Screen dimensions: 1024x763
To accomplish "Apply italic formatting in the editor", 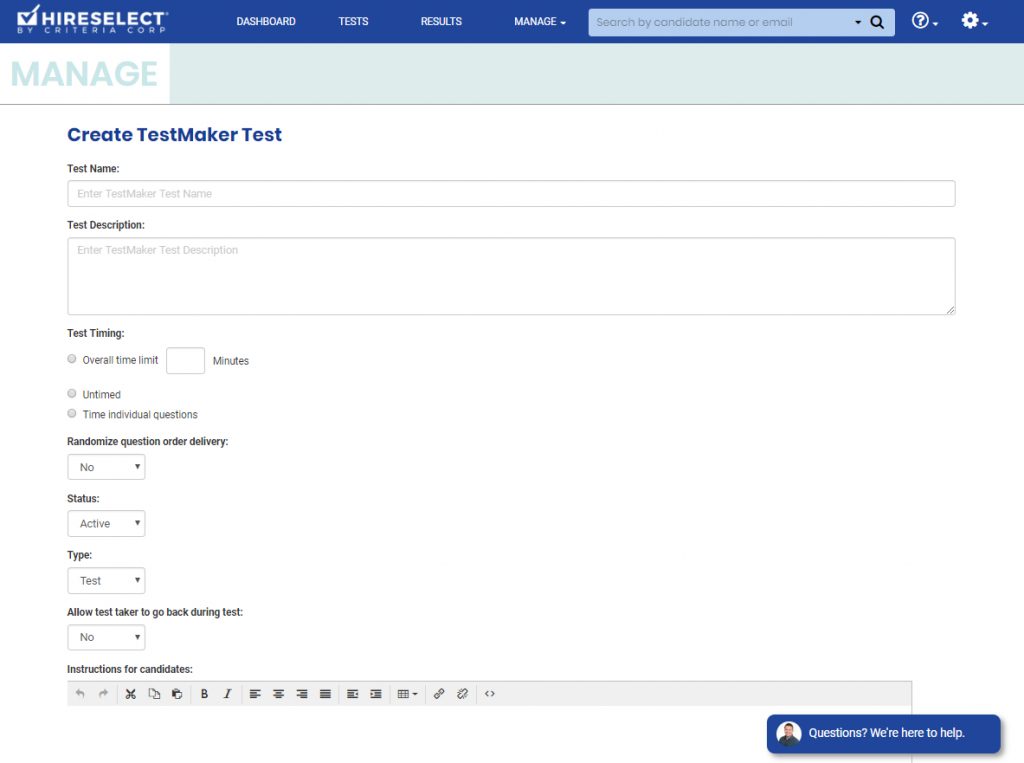I will tap(227, 694).
